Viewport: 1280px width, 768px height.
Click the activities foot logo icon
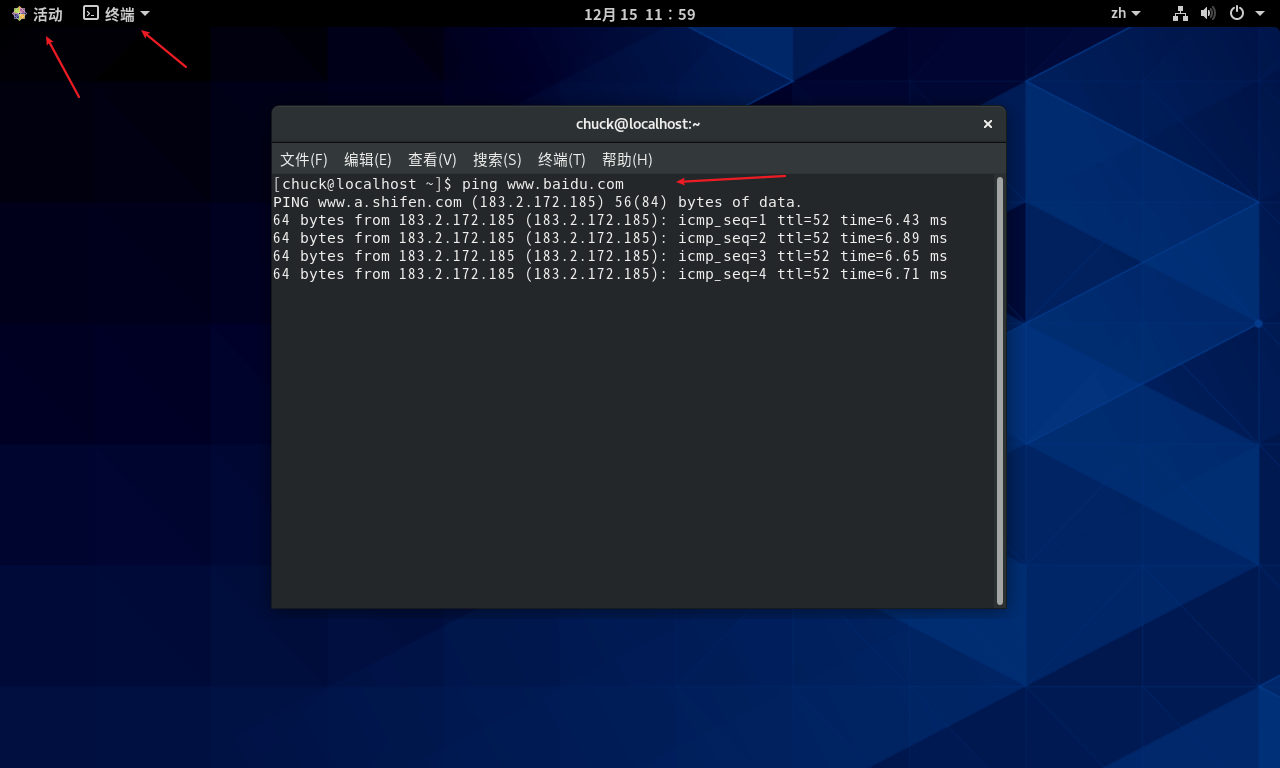[19, 14]
